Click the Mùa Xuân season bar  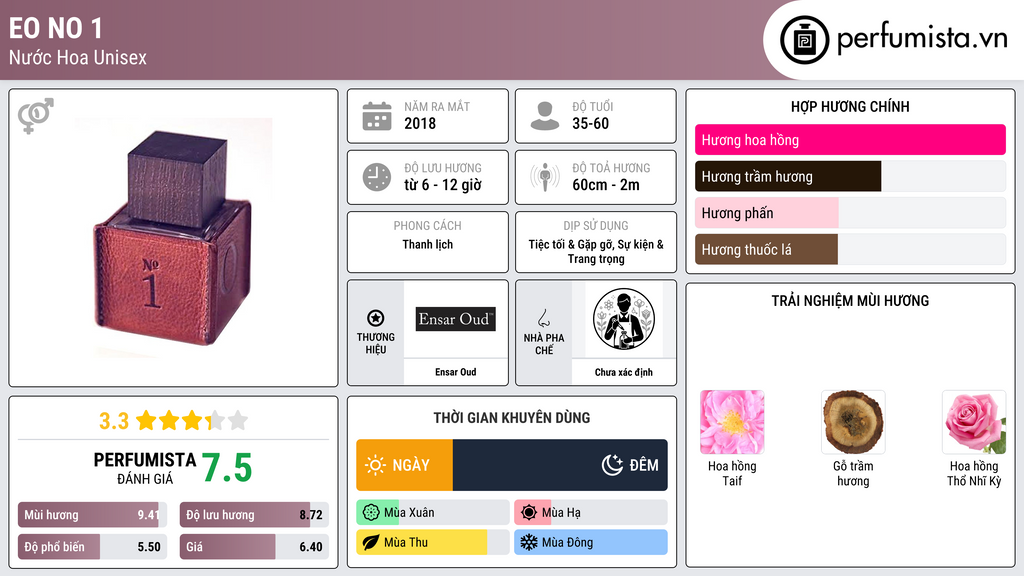(x=433, y=513)
